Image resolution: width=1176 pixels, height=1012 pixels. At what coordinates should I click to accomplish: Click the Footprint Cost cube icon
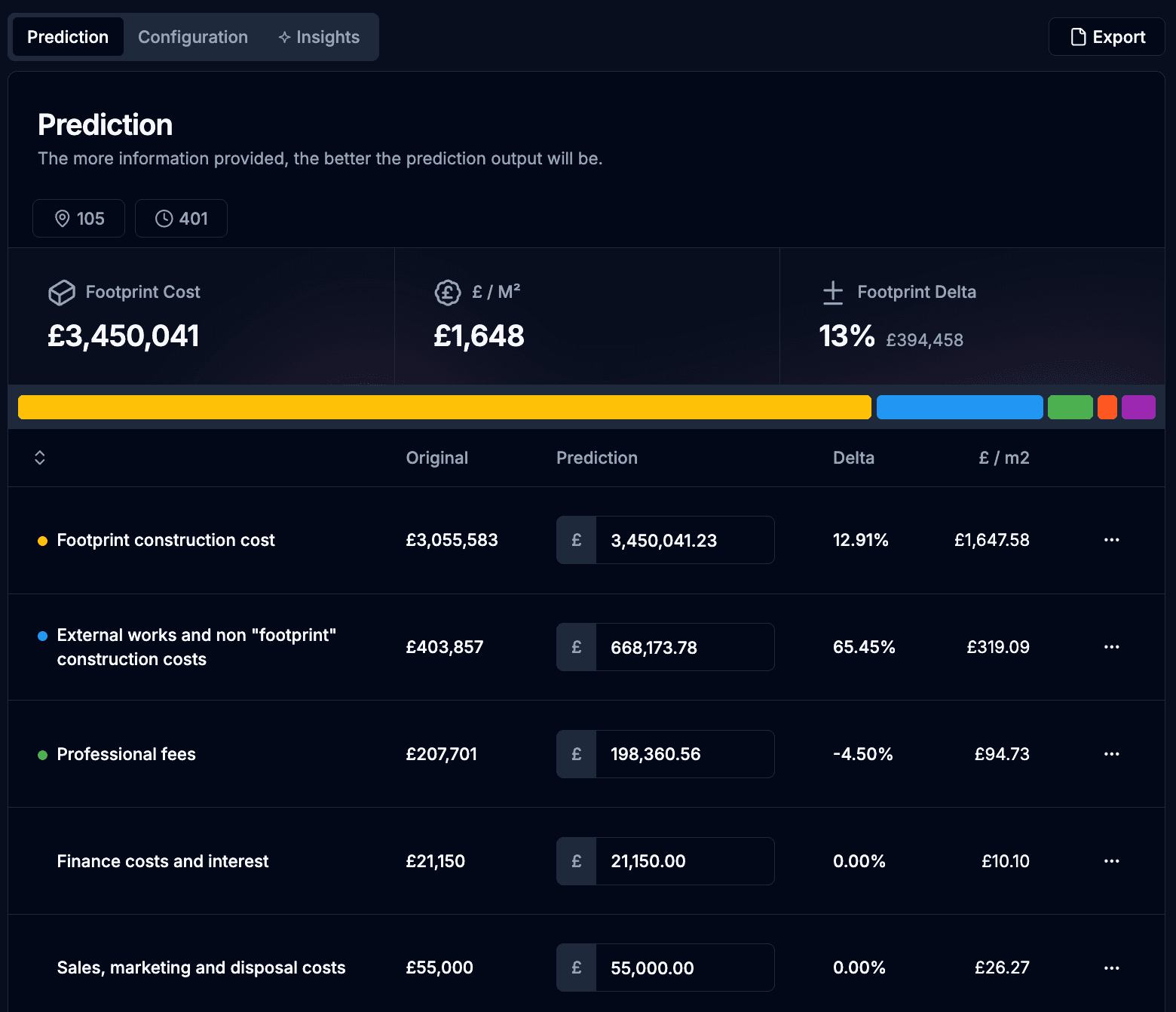[62, 293]
